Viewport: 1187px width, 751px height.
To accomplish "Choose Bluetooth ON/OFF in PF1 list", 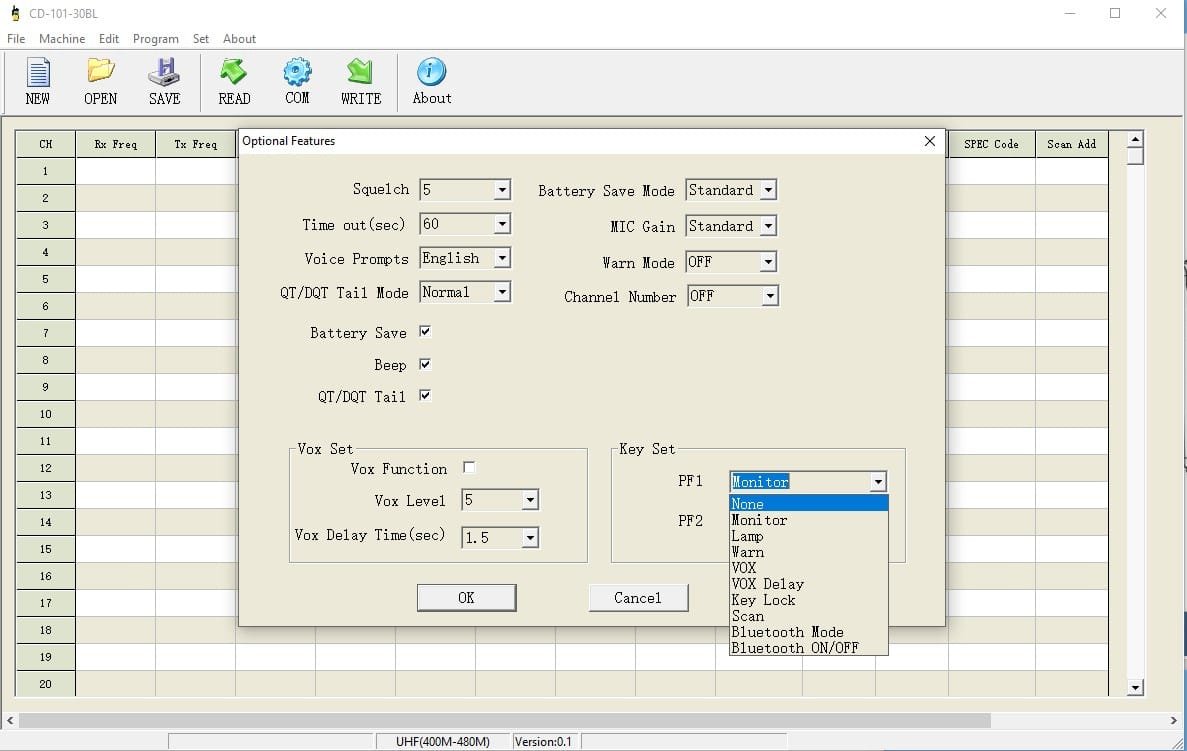I will click(x=794, y=648).
